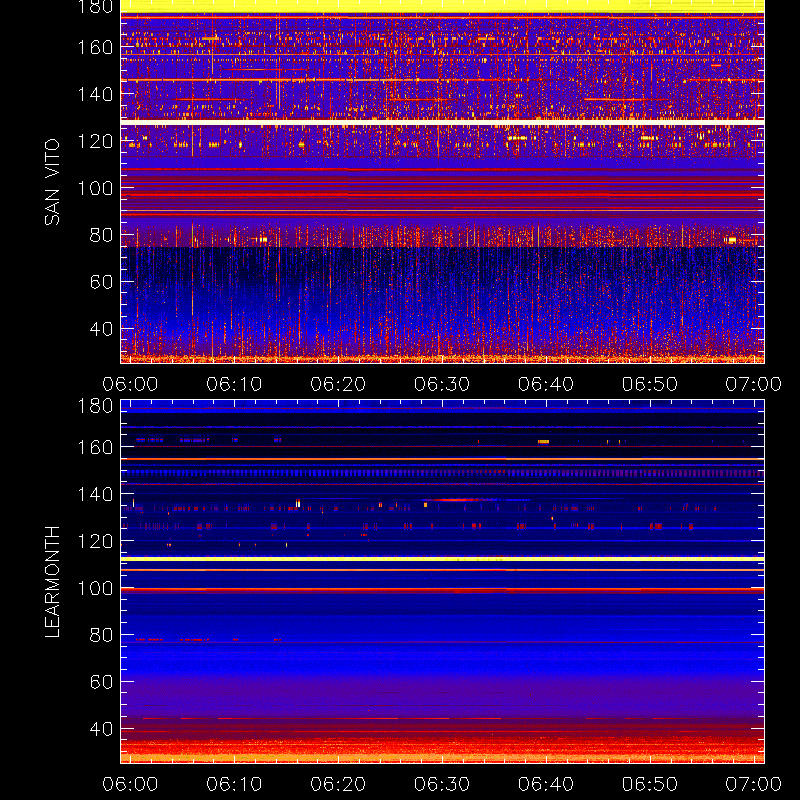Choose the 140 label on Learmonth axis
Viewport: 800px width, 800px height.
95,494
